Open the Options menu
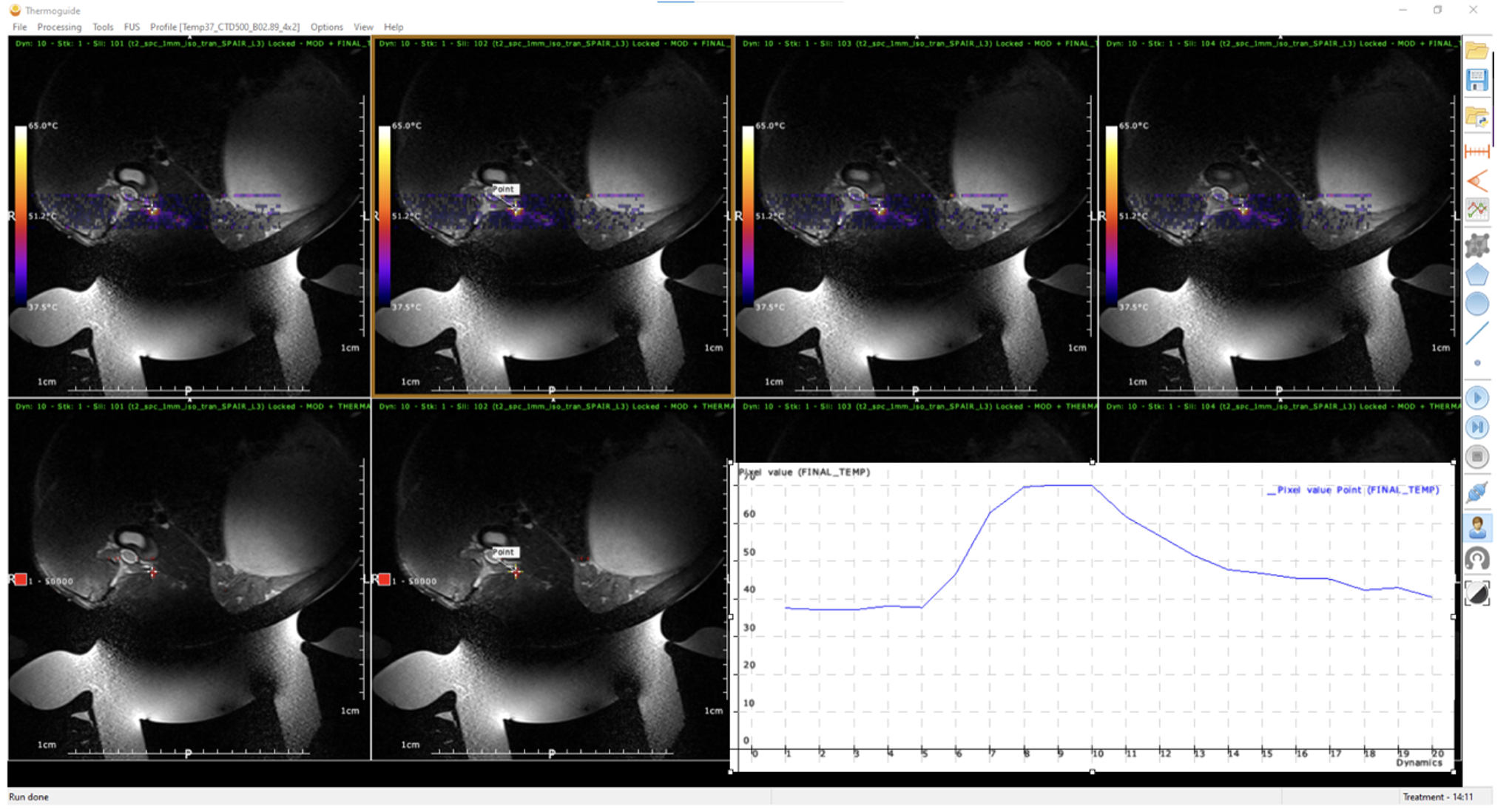Screen dimensions: 1512x809 pos(326,27)
